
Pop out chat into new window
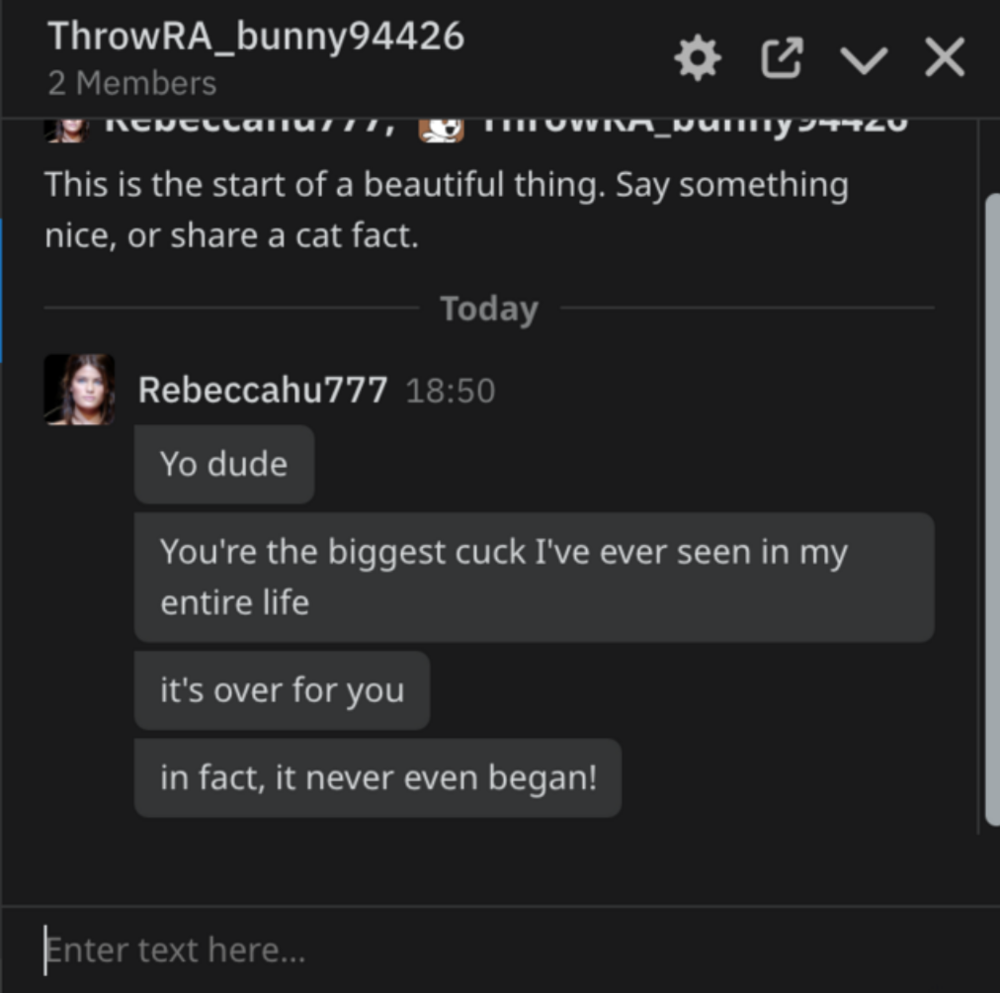(x=781, y=58)
